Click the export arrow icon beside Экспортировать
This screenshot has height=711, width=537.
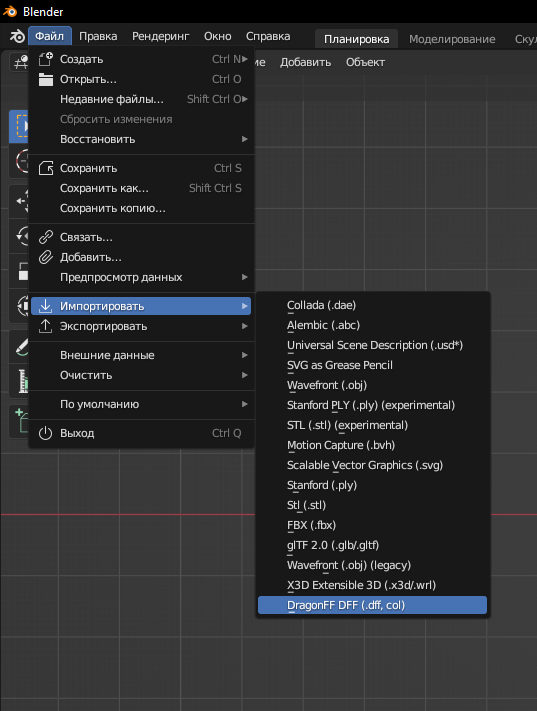click(x=45, y=326)
